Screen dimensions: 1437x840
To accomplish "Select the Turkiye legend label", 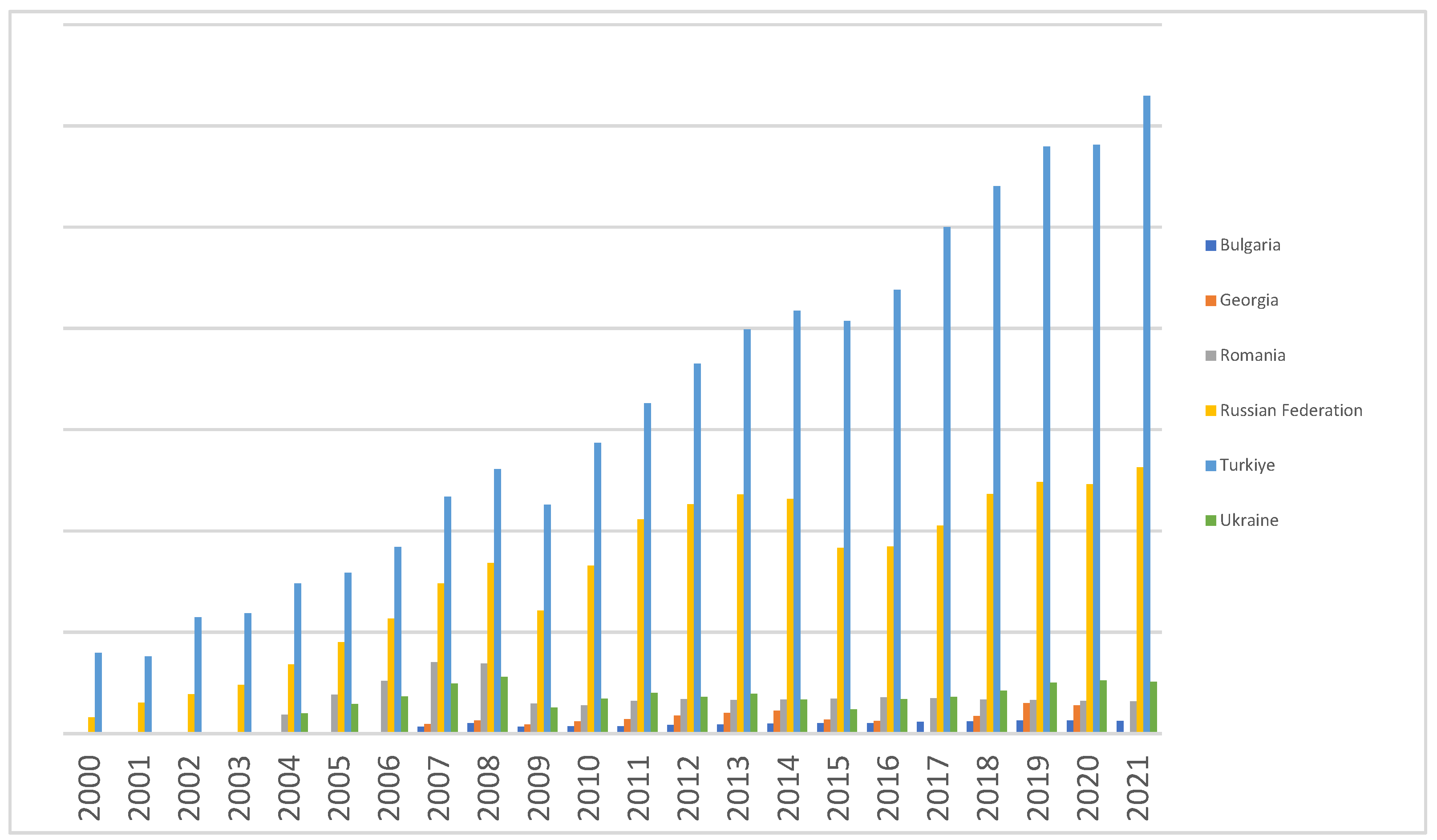I will click(x=1247, y=465).
